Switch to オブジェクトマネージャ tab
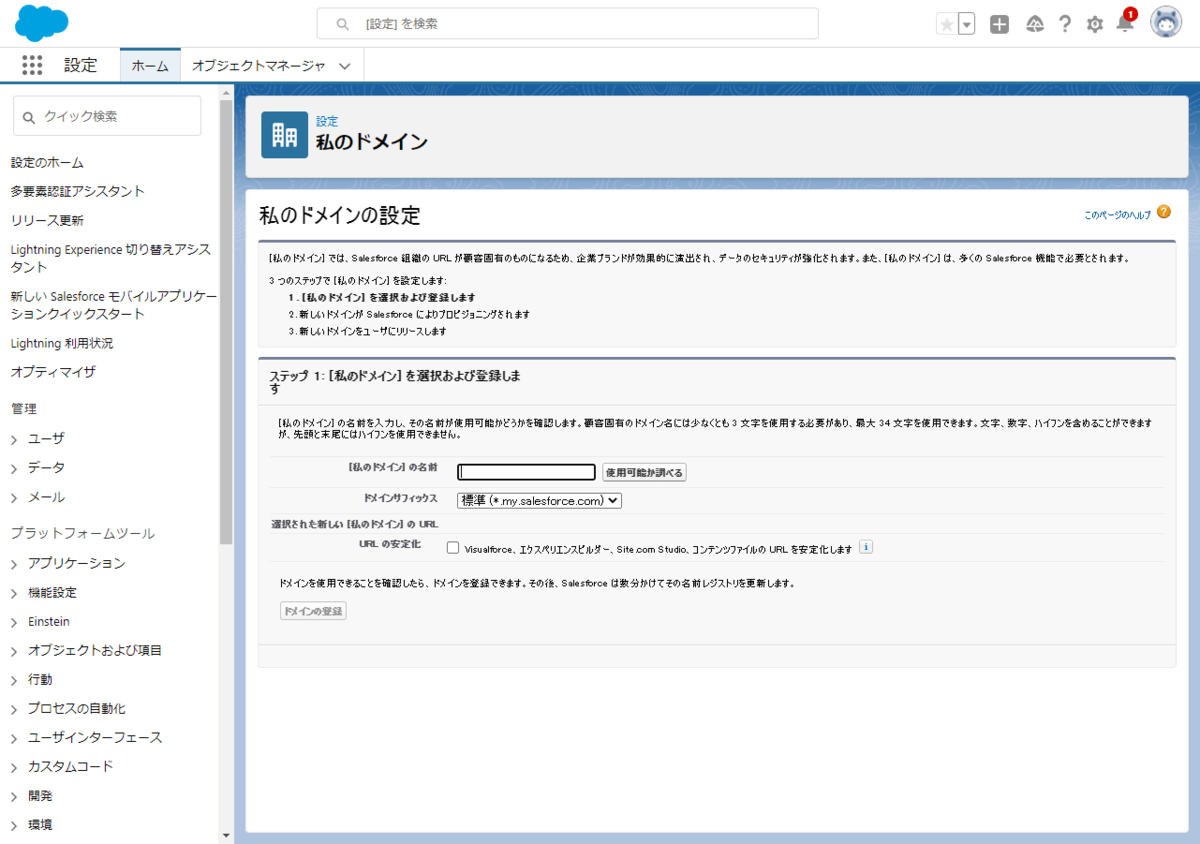Image resolution: width=1200 pixels, height=844 pixels. click(258, 65)
